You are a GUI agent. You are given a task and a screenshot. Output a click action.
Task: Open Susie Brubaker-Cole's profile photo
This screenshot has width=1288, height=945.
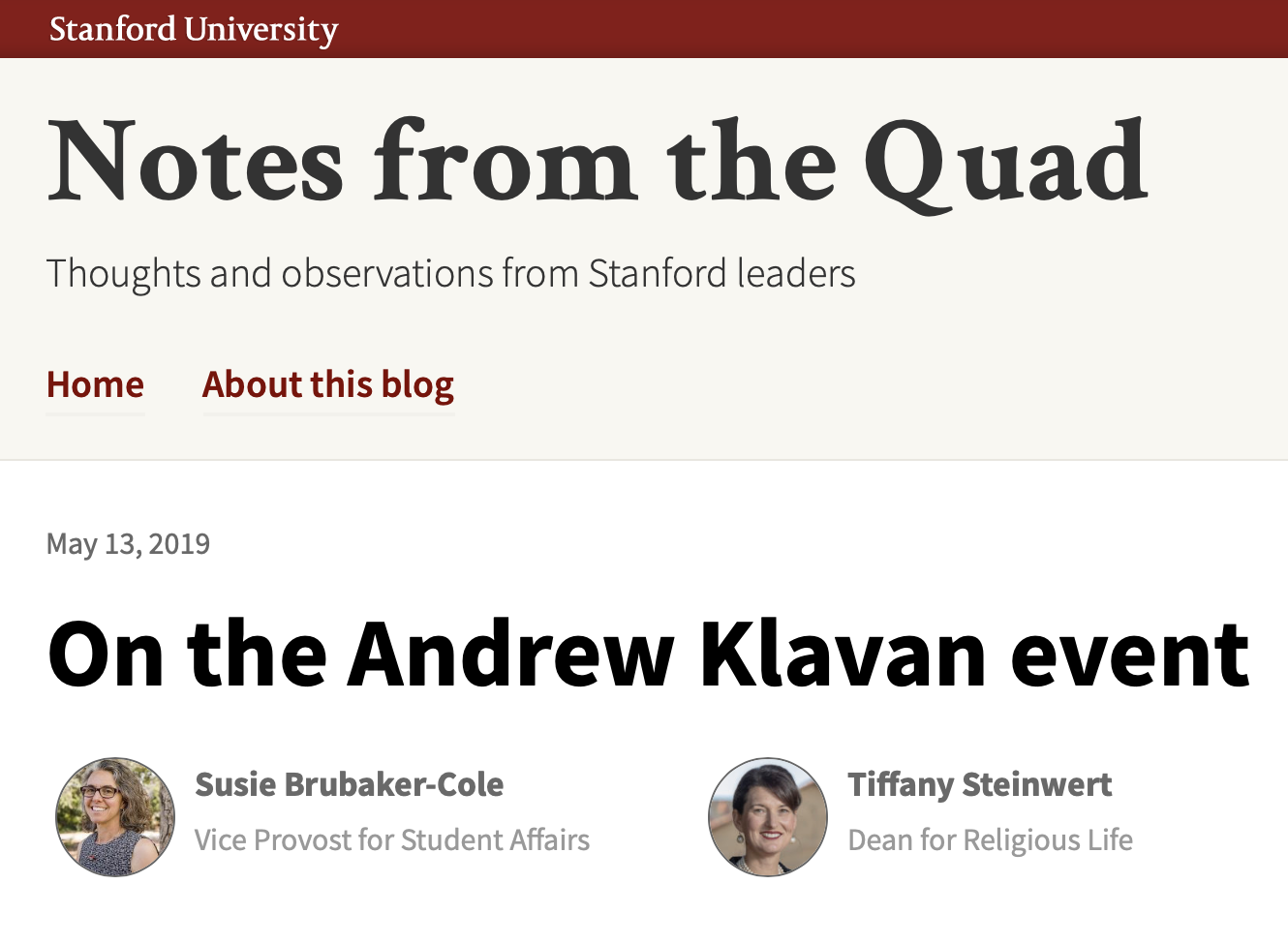pos(115,817)
